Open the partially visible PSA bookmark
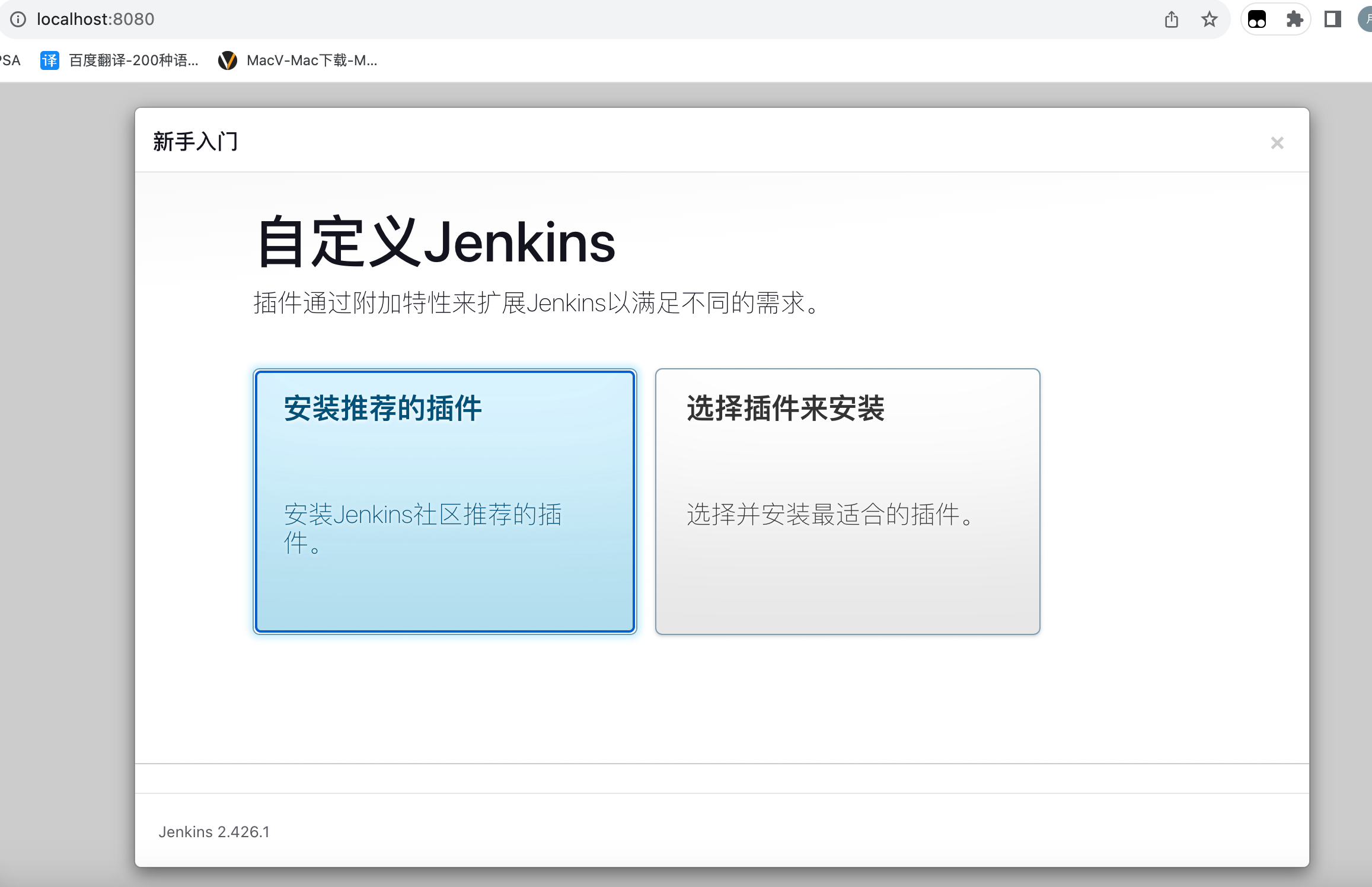Screen dimensions: 1372x887 9,60
